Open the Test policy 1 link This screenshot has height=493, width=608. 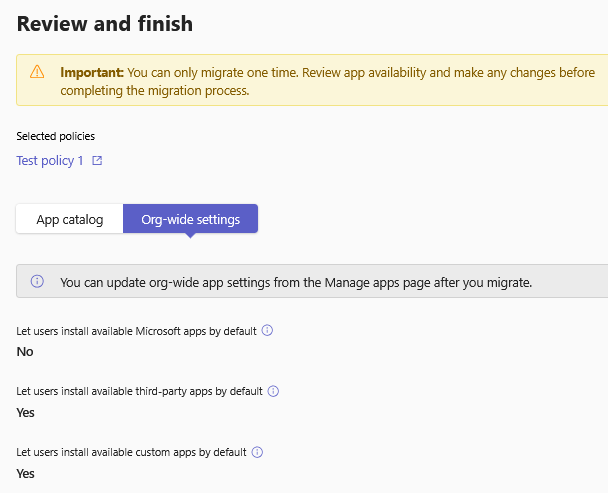(x=50, y=161)
